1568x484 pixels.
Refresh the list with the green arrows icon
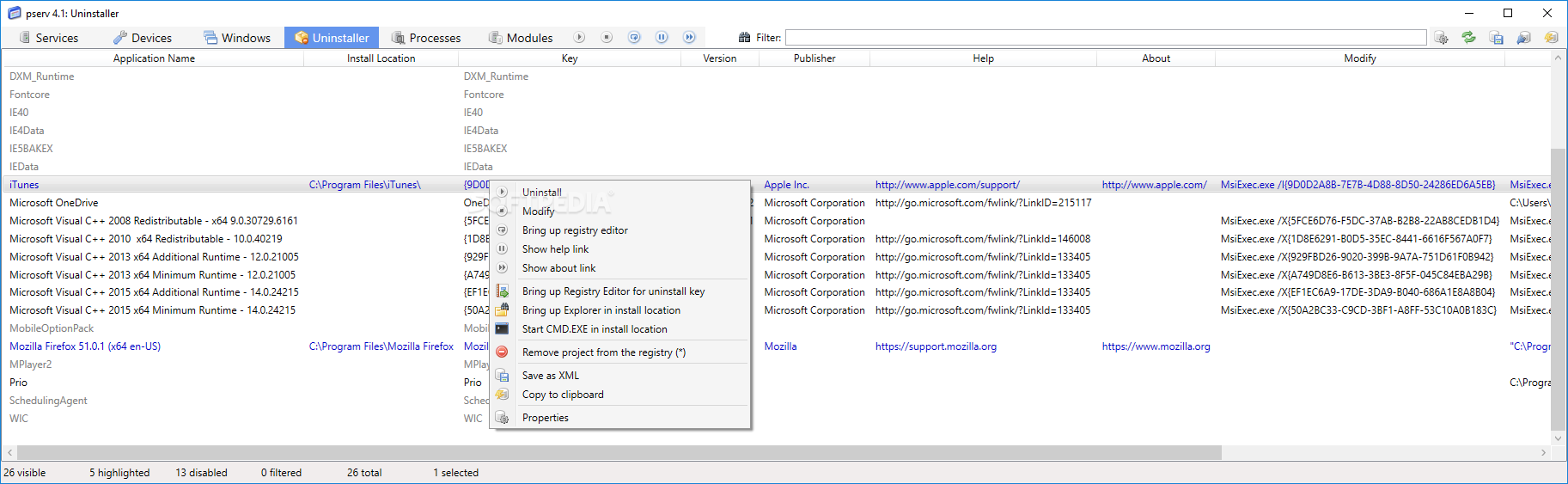[x=1469, y=38]
